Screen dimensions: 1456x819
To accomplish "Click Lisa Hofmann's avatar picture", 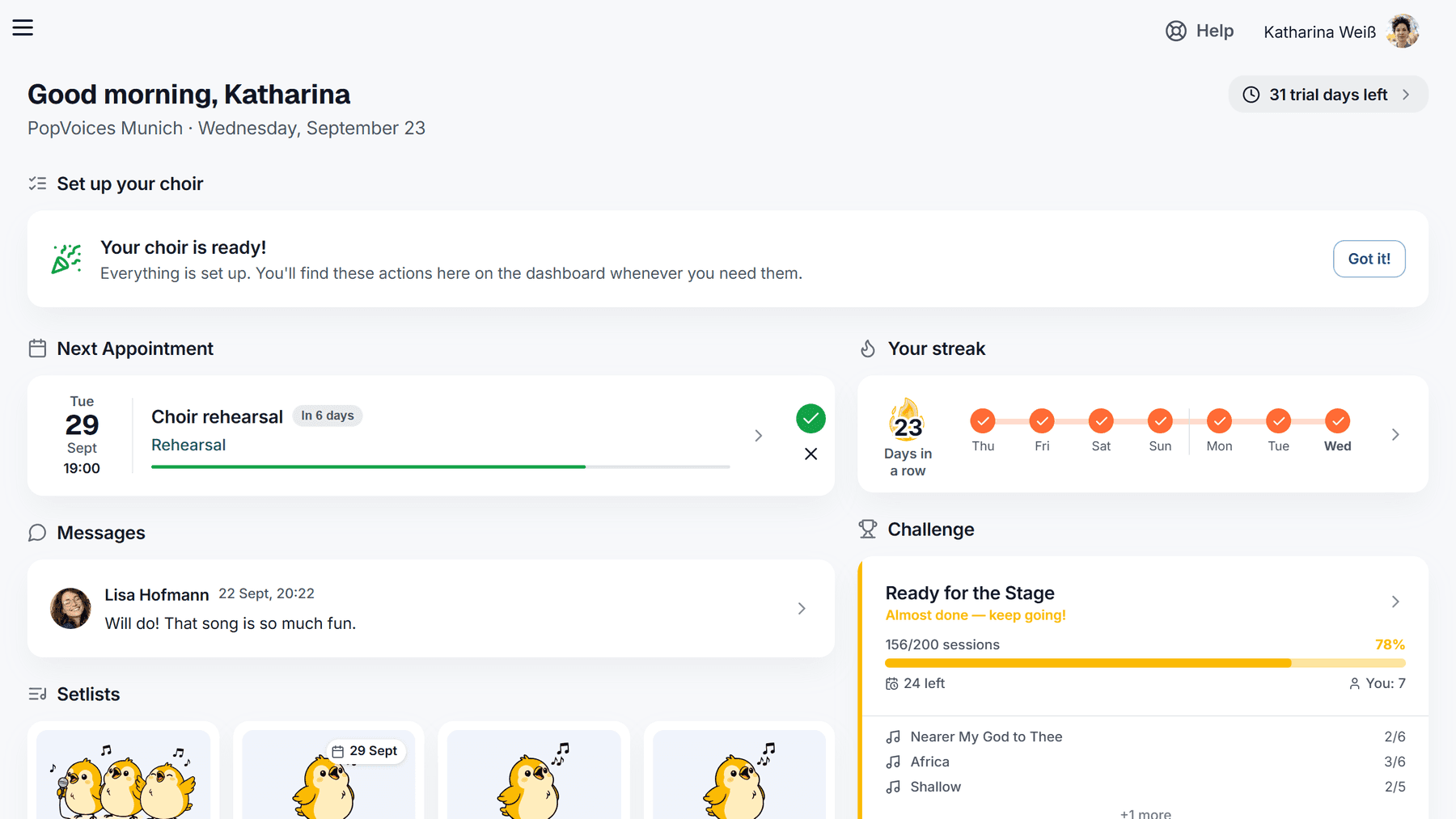I will click(70, 608).
